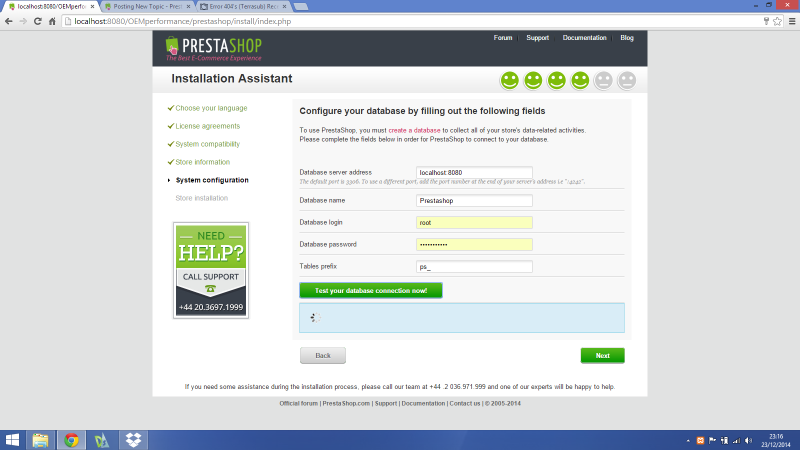Screen dimensions: 800x450
Task: Click the PrestaShop logo in header
Action: point(213,47)
